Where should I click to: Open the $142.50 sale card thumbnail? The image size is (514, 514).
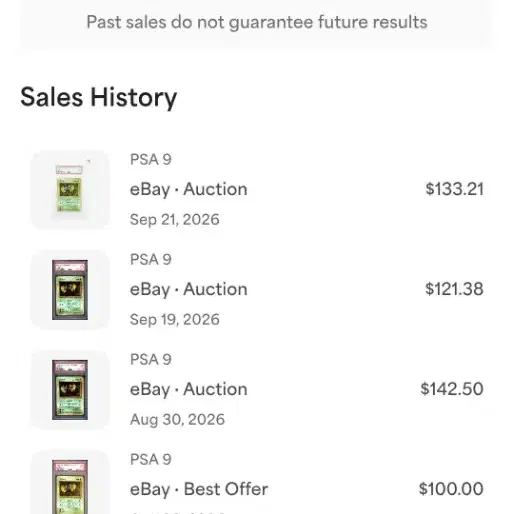(x=70, y=389)
